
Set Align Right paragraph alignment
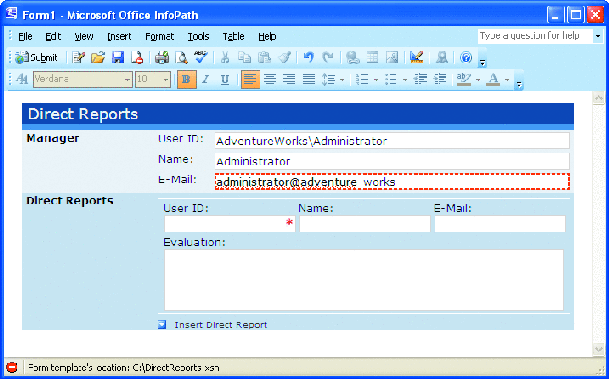tap(289, 79)
